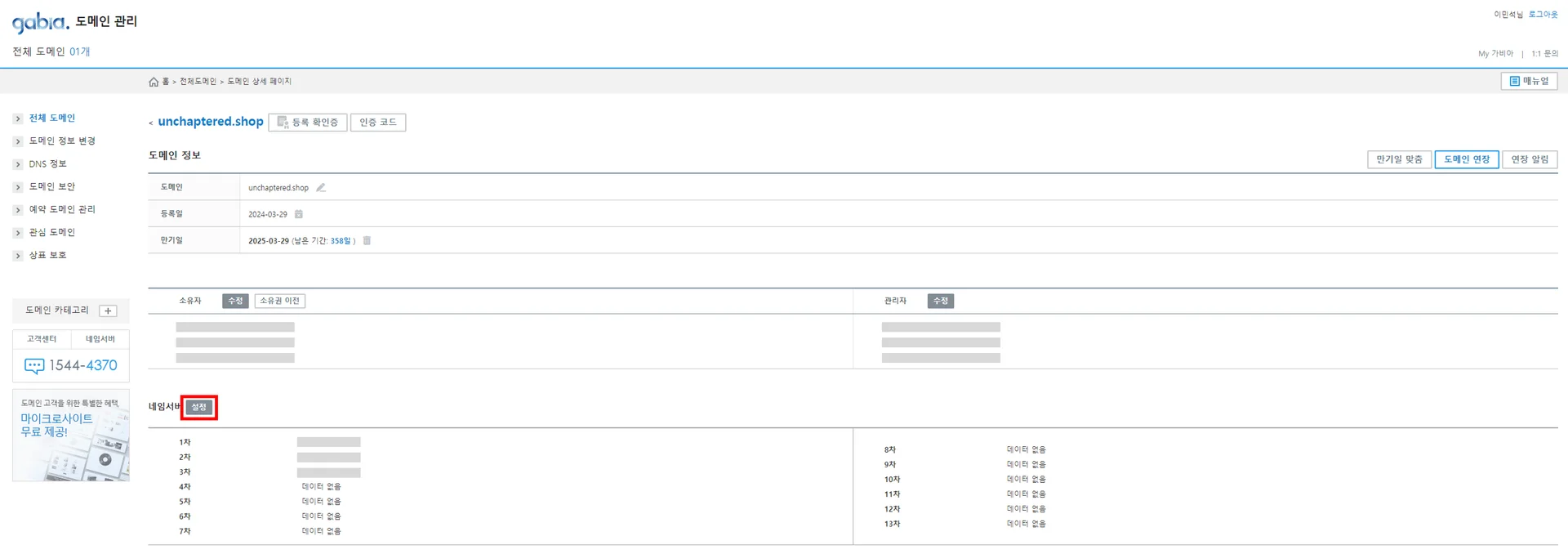Expand the 도메인 보안 sidebar chevron
The height and width of the screenshot is (554, 1568).
[x=17, y=187]
